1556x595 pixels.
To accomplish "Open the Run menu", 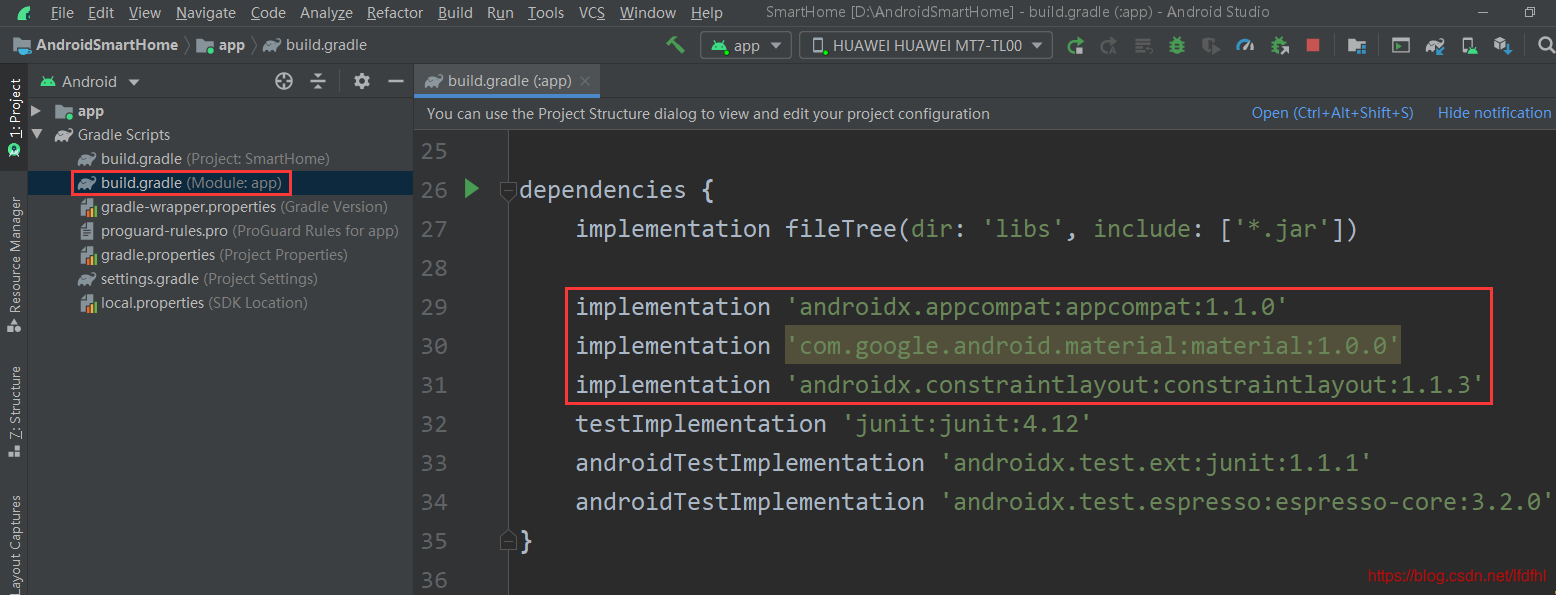I will click(500, 13).
